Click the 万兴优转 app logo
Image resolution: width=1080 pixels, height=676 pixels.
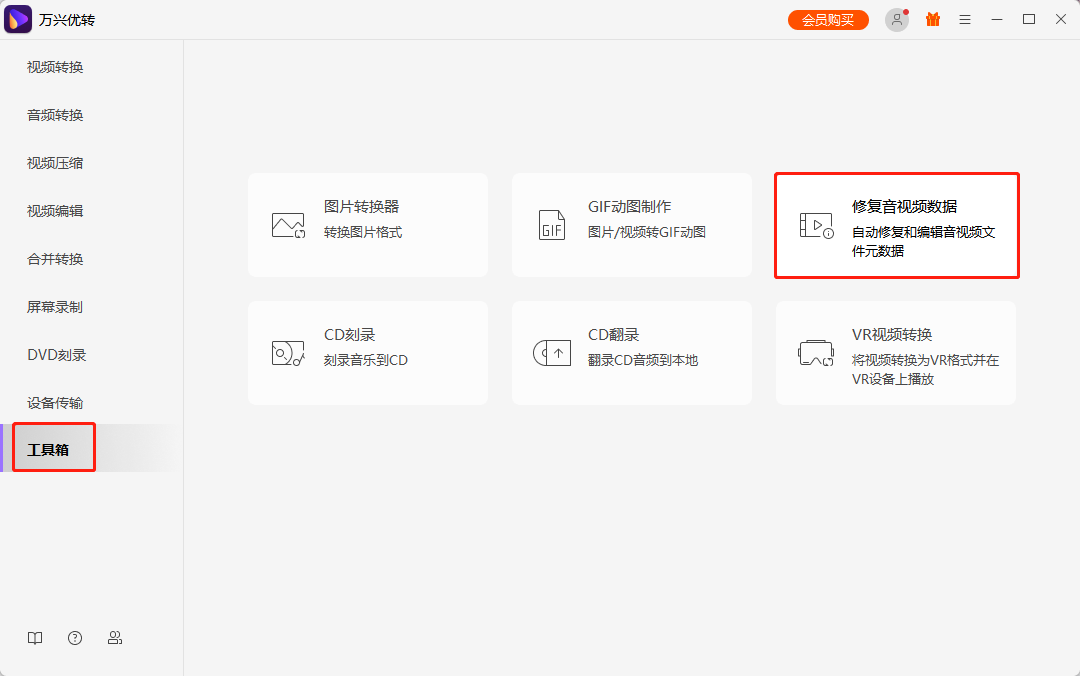coord(18,19)
